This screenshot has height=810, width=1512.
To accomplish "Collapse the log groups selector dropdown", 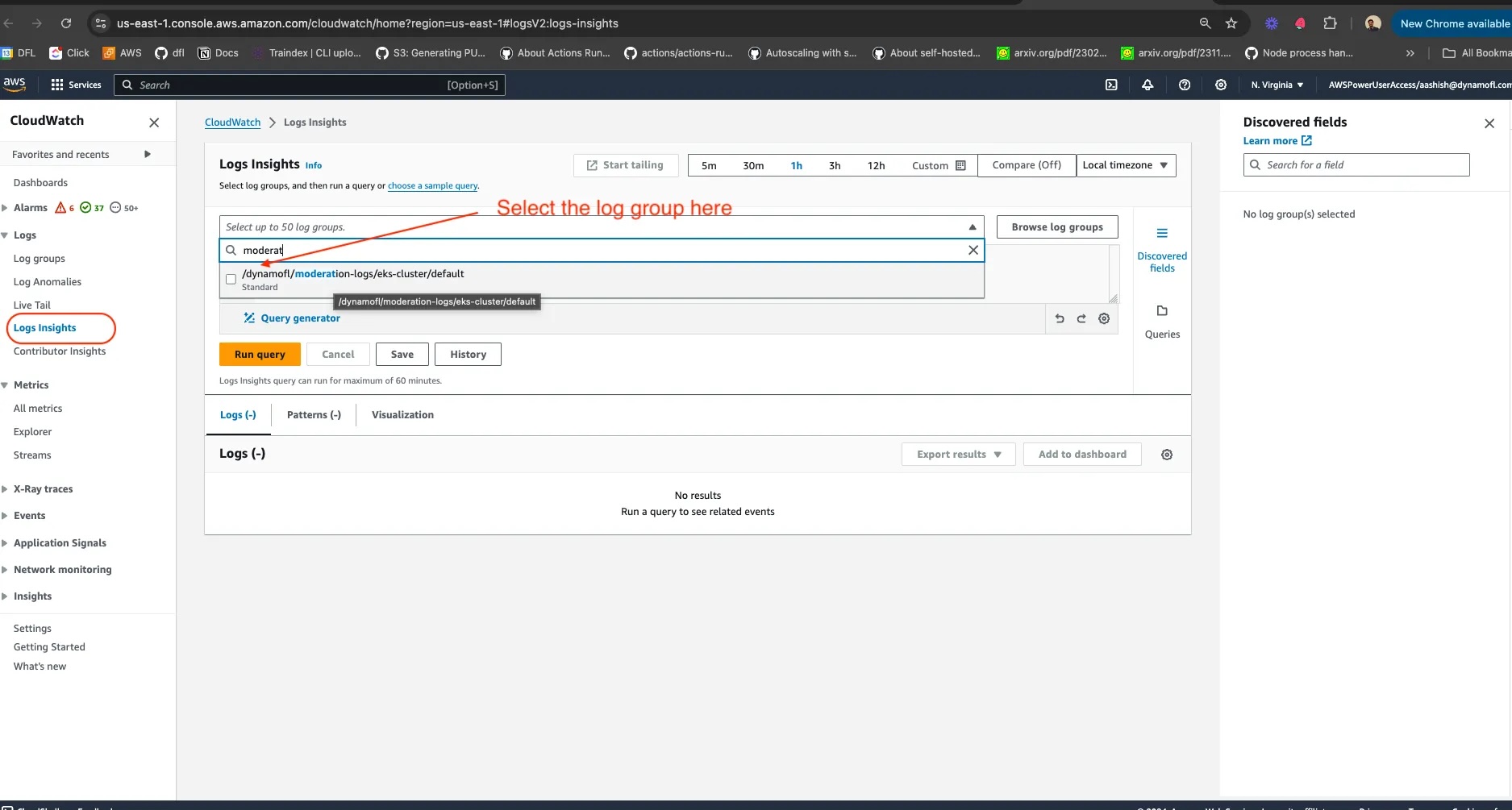I will pos(973,227).
